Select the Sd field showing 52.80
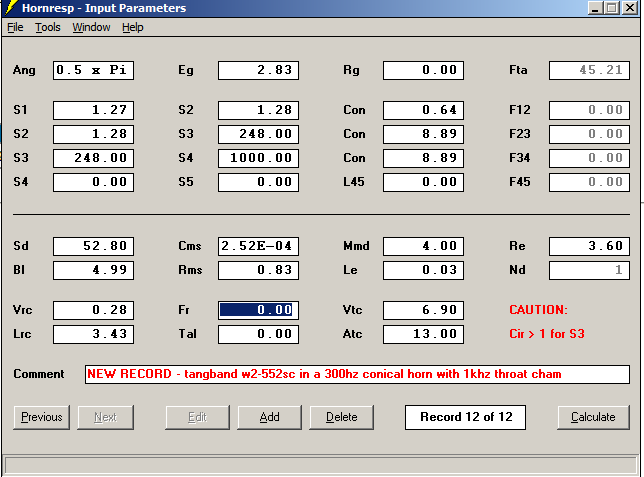 tap(93, 246)
